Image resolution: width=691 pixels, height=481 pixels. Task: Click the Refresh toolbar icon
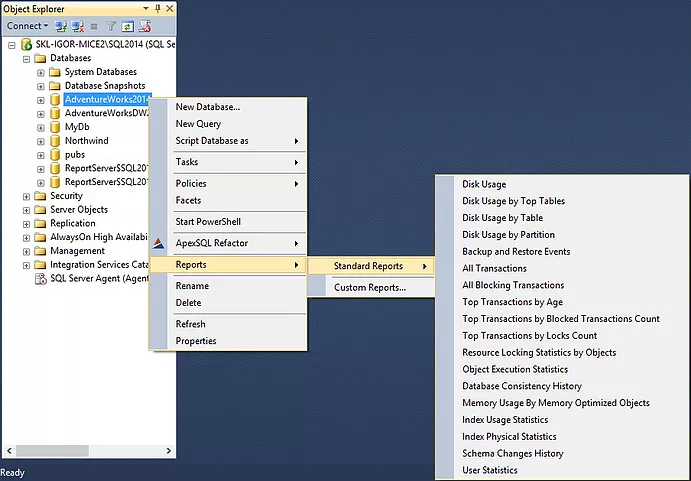point(127,27)
